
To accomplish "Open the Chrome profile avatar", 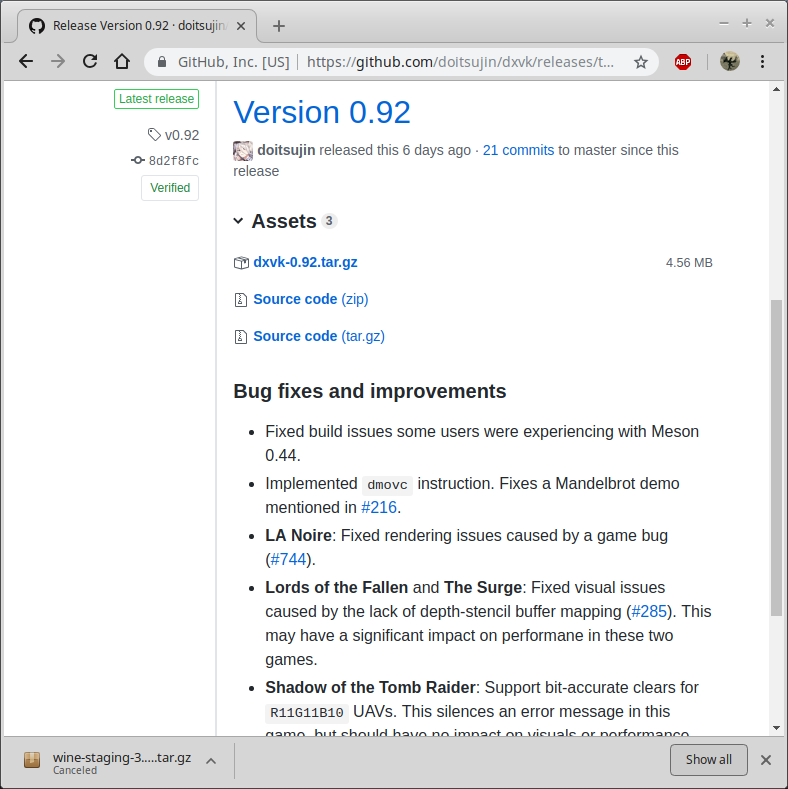I will click(729, 62).
